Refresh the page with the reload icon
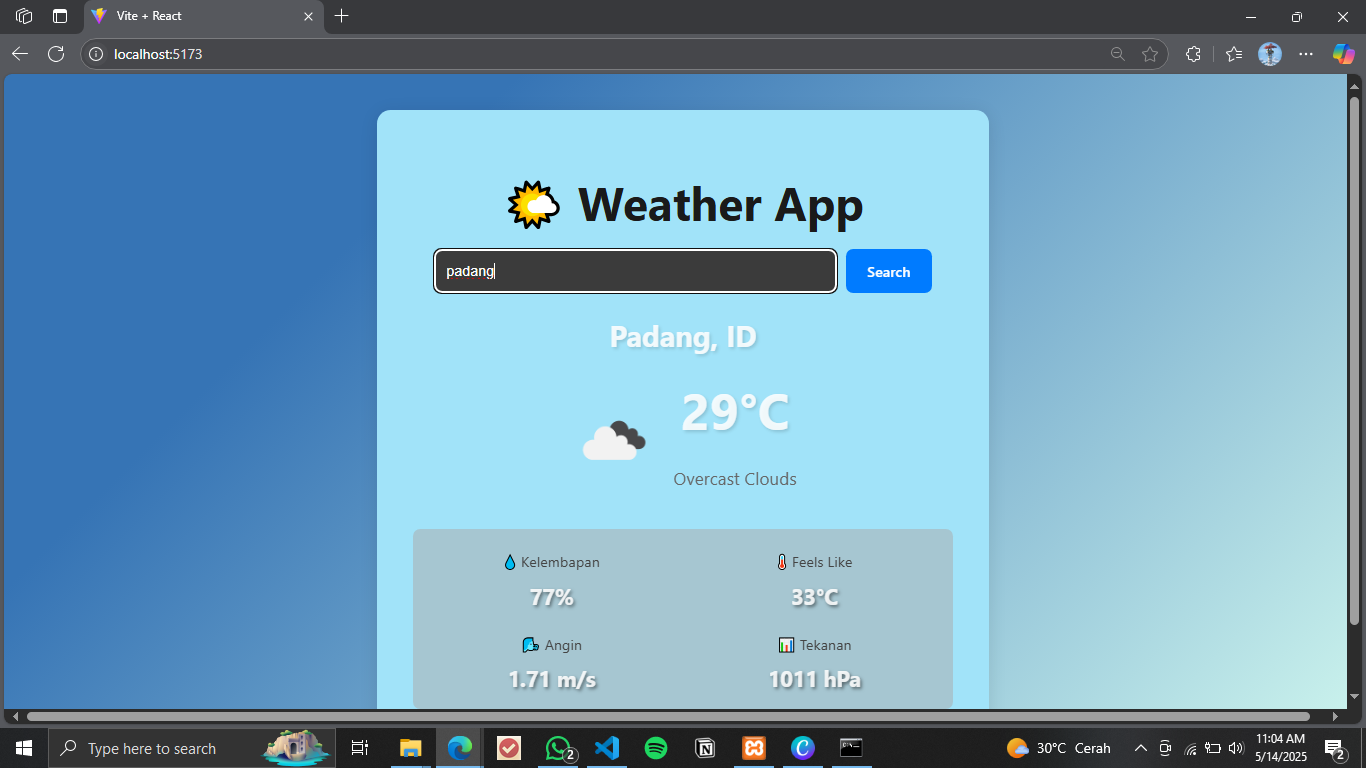Screen dimensions: 1366x768 (x=56, y=54)
